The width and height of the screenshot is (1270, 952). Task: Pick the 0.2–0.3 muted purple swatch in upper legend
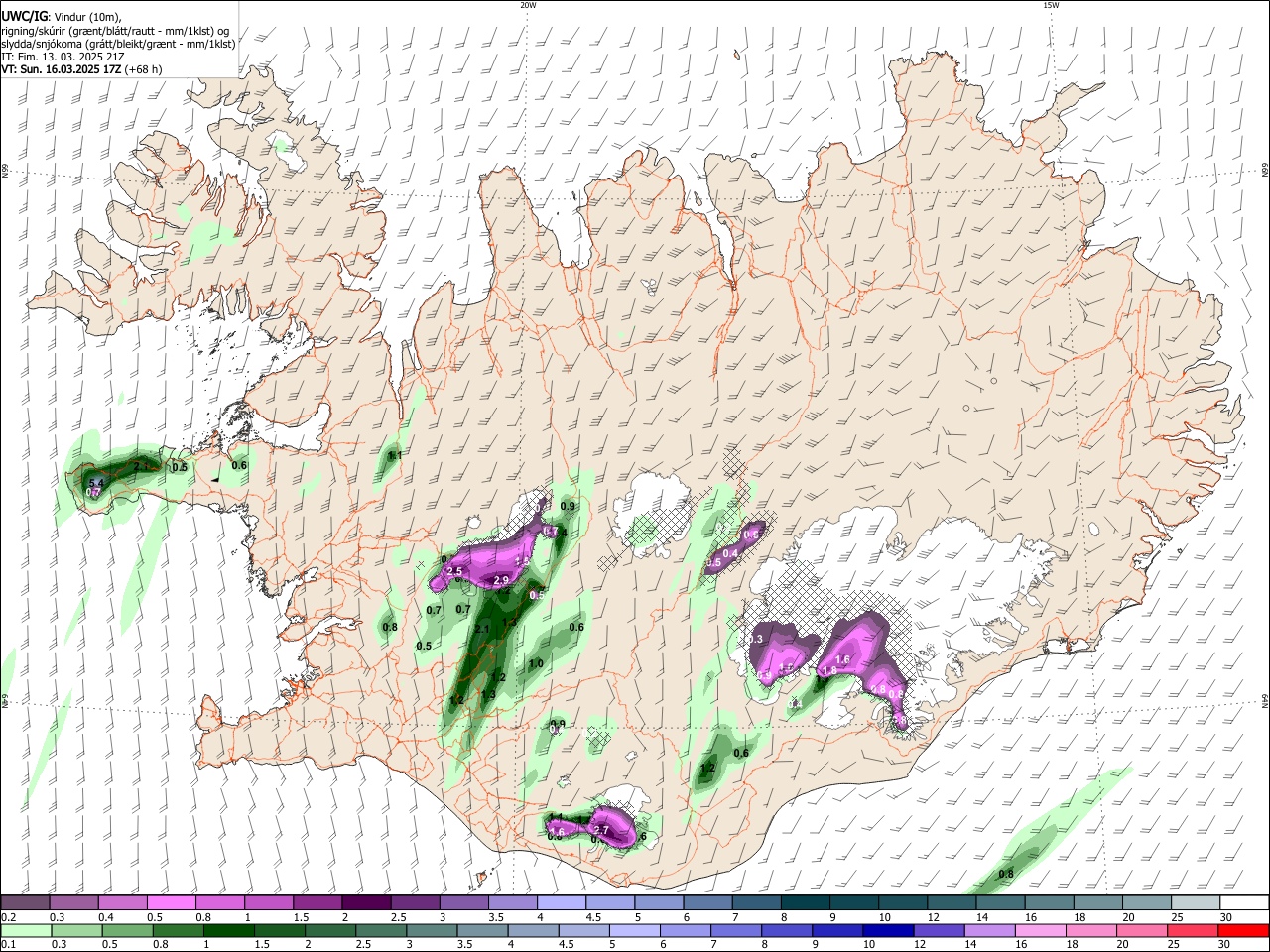[x=25, y=903]
